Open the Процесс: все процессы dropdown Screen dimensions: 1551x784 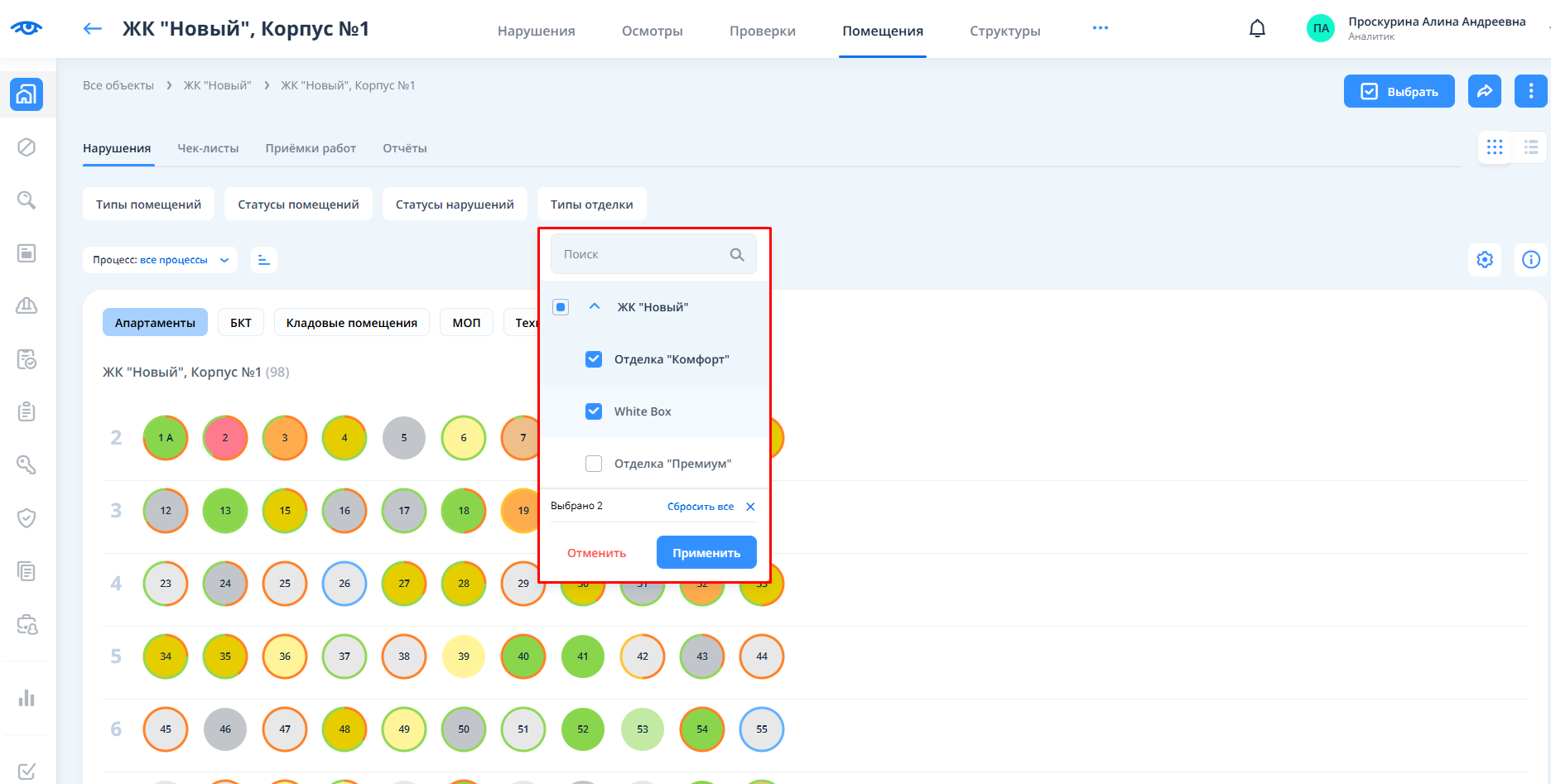coord(160,260)
